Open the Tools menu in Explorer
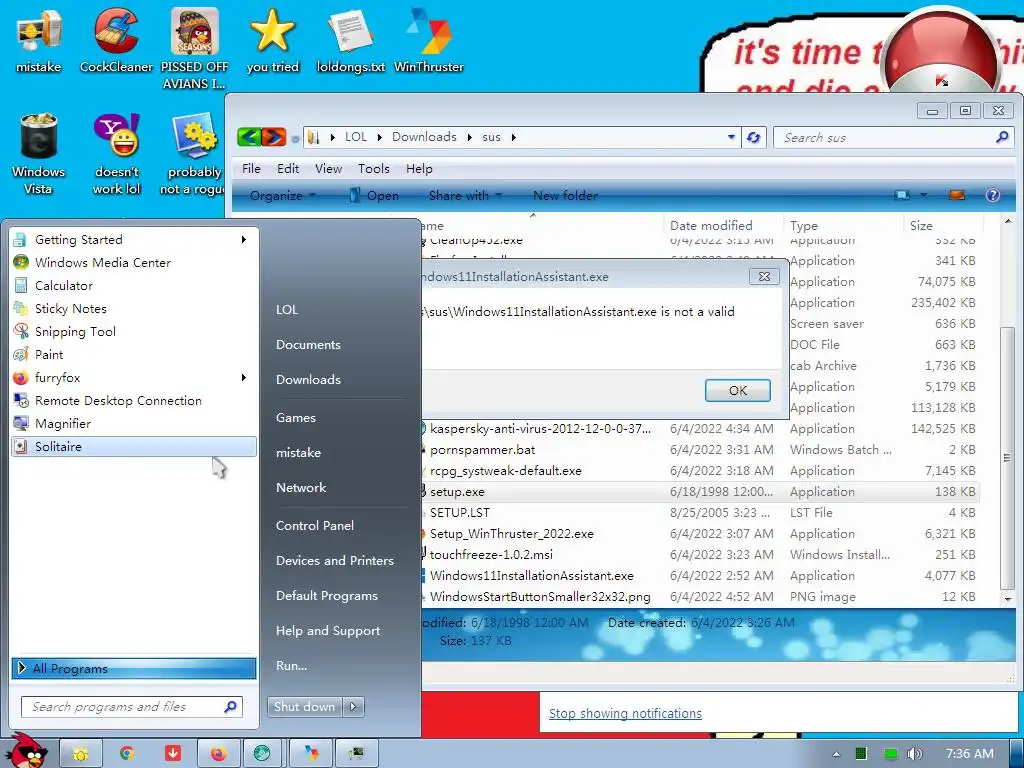 tap(374, 168)
